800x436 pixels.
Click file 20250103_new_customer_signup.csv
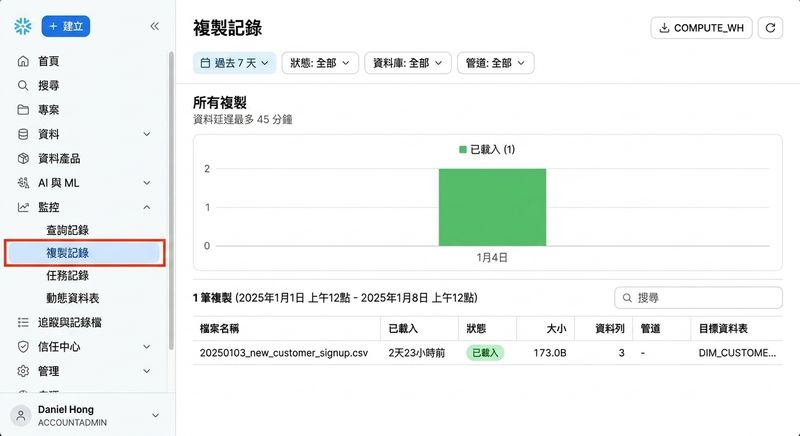click(x=284, y=353)
